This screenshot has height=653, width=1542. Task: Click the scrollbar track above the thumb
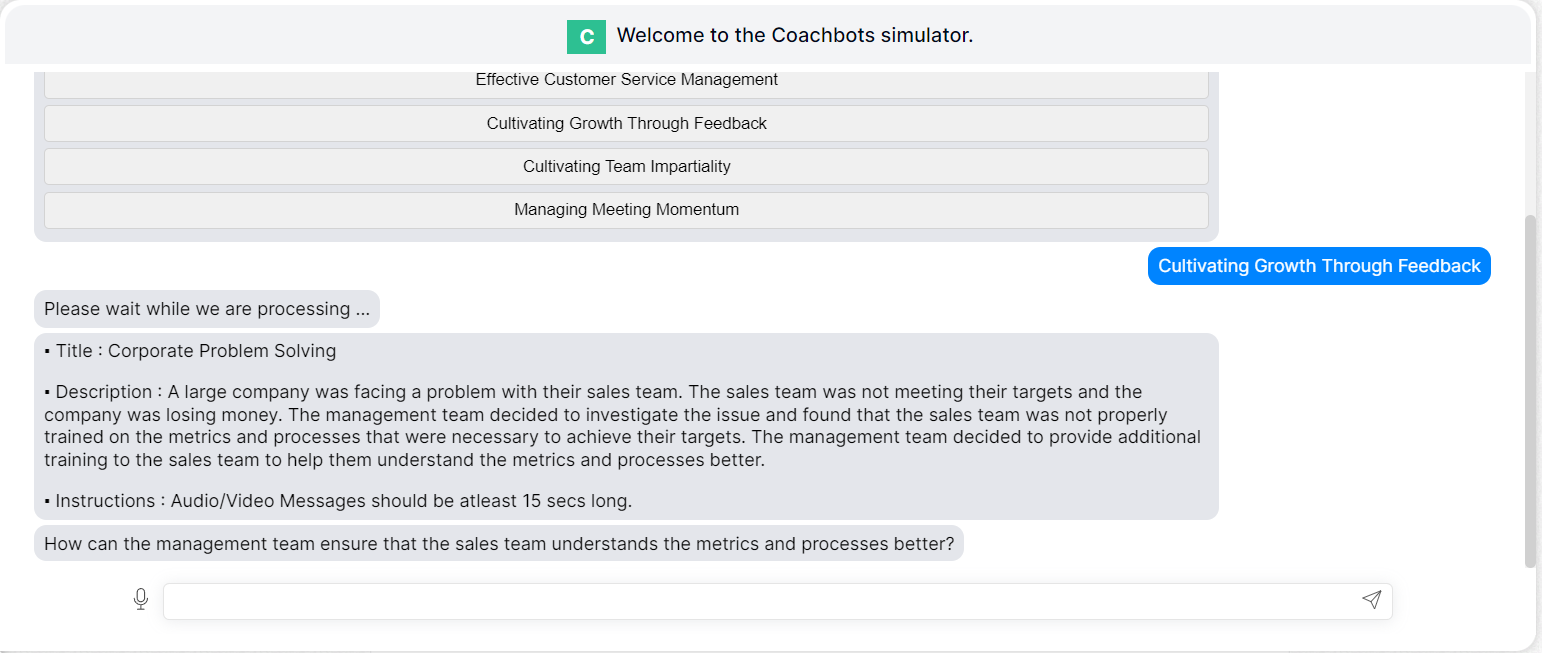1529,140
